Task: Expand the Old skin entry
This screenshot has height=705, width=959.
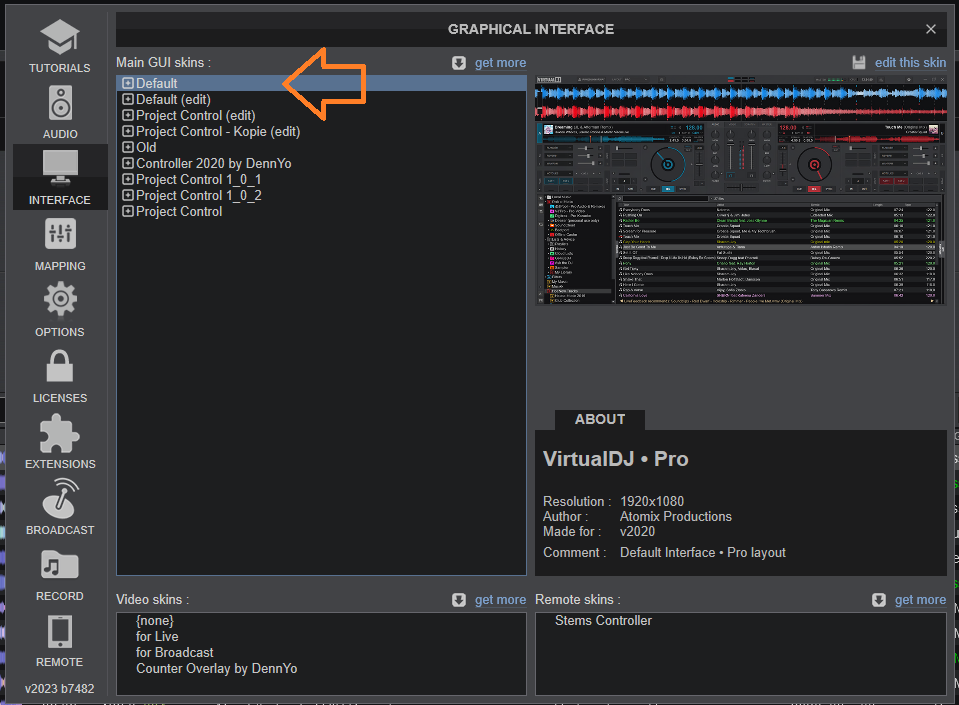Action: (x=128, y=147)
